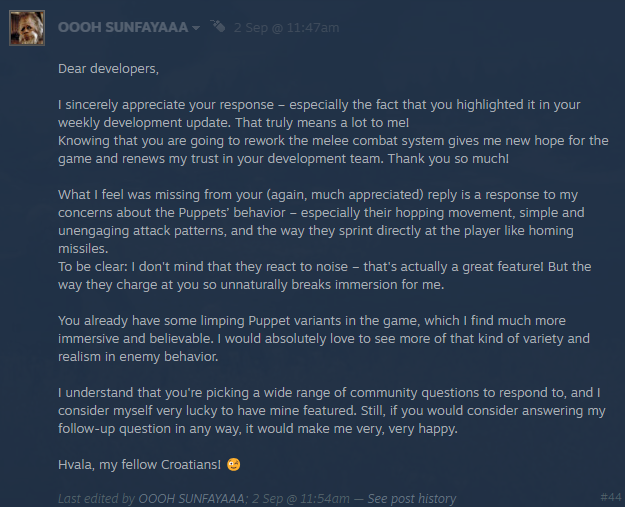Open OOOH SUNFAYAAA's avatar profile picture
This screenshot has width=625, height=507.
pyautogui.click(x=27, y=28)
